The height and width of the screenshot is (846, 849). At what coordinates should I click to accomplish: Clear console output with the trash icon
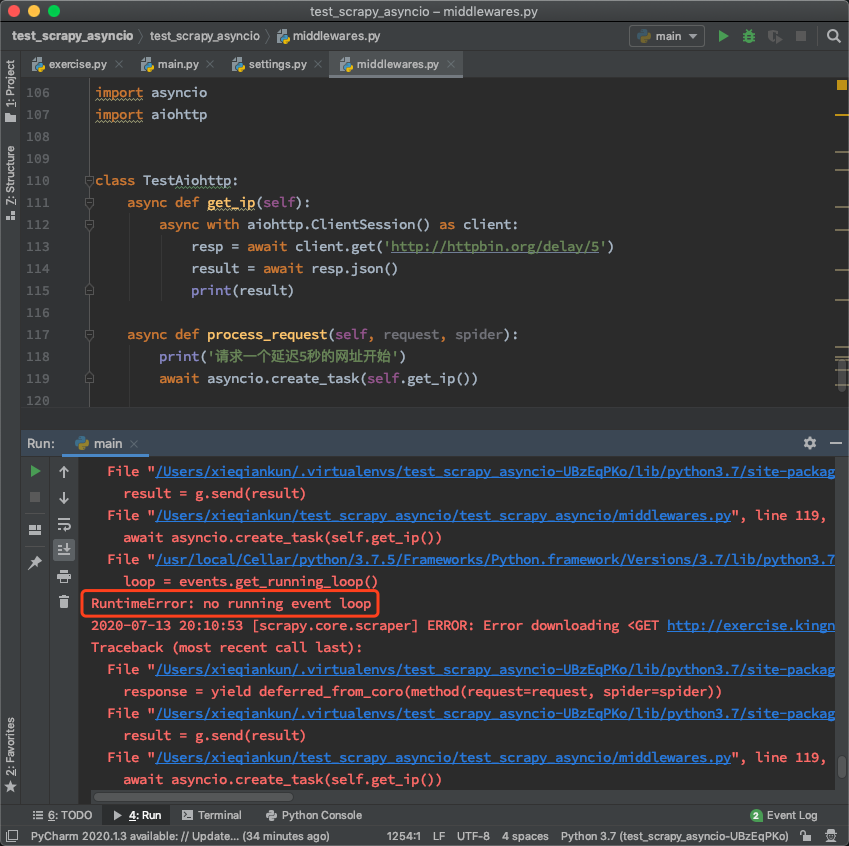coord(64,602)
